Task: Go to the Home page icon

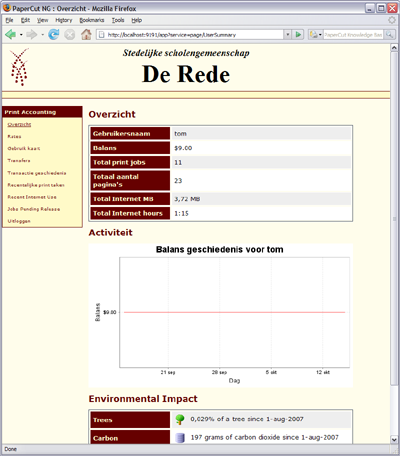Action: [x=86, y=34]
